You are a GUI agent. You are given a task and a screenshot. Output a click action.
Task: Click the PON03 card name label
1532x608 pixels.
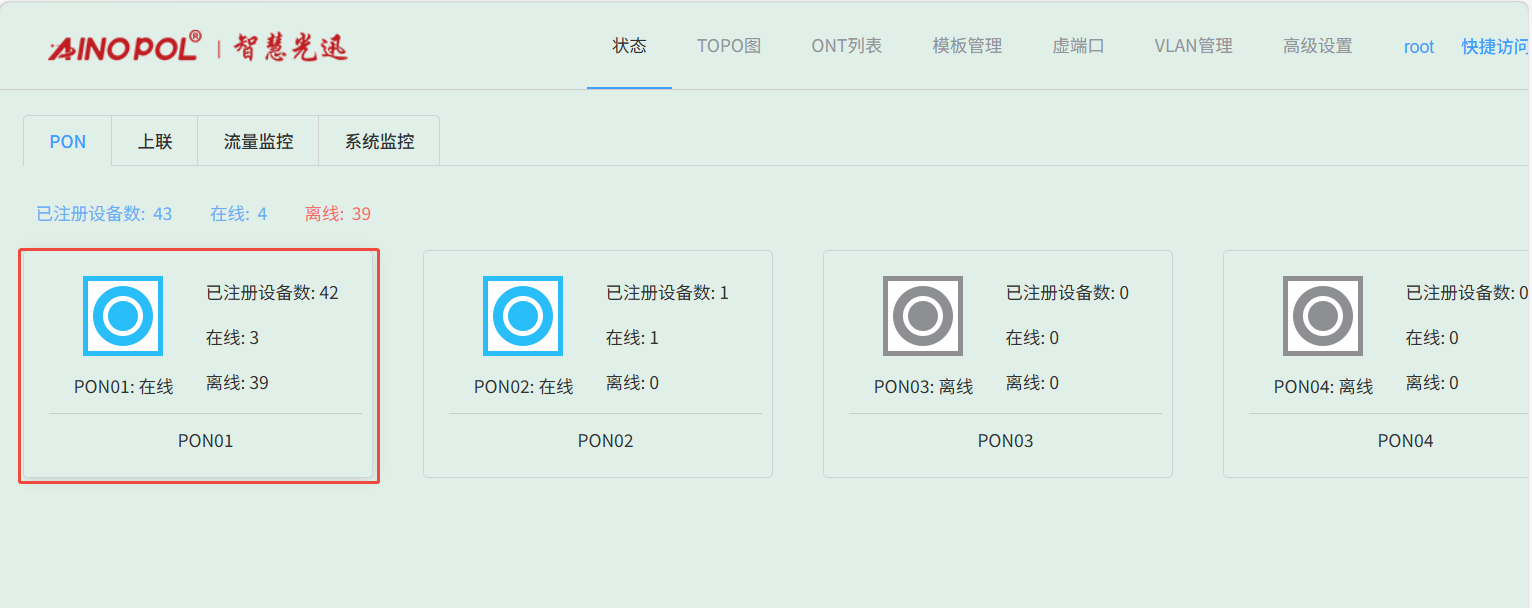pos(1005,441)
